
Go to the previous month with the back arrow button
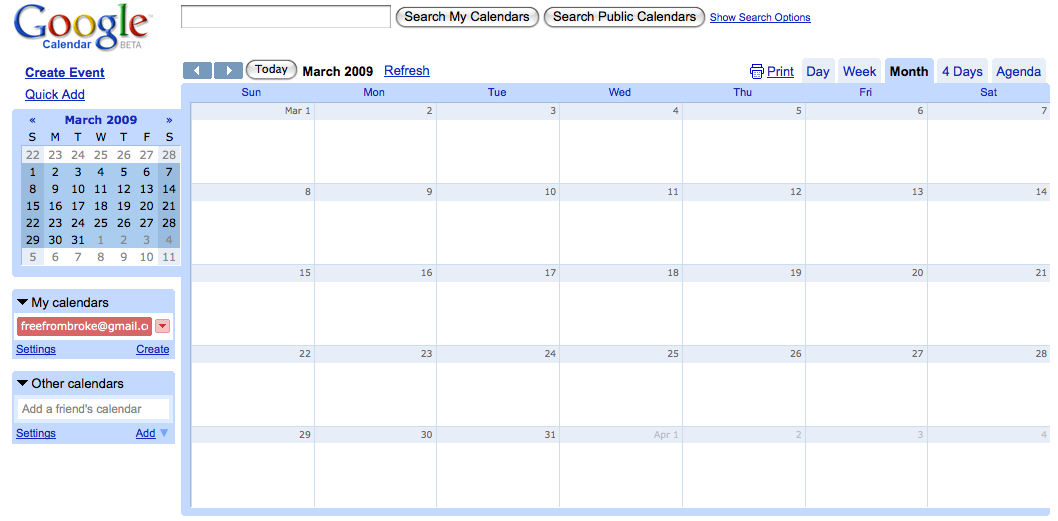coord(197,70)
